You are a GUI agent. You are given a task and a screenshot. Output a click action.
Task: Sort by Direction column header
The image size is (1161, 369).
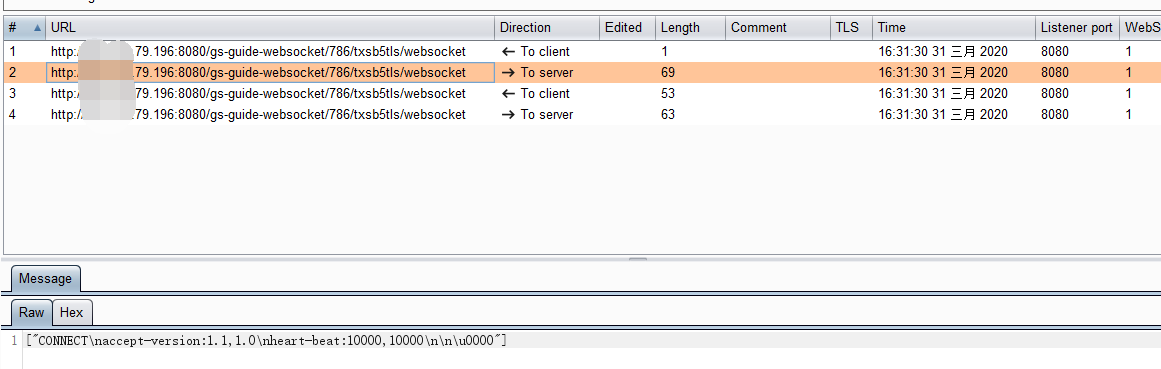pyautogui.click(x=547, y=28)
